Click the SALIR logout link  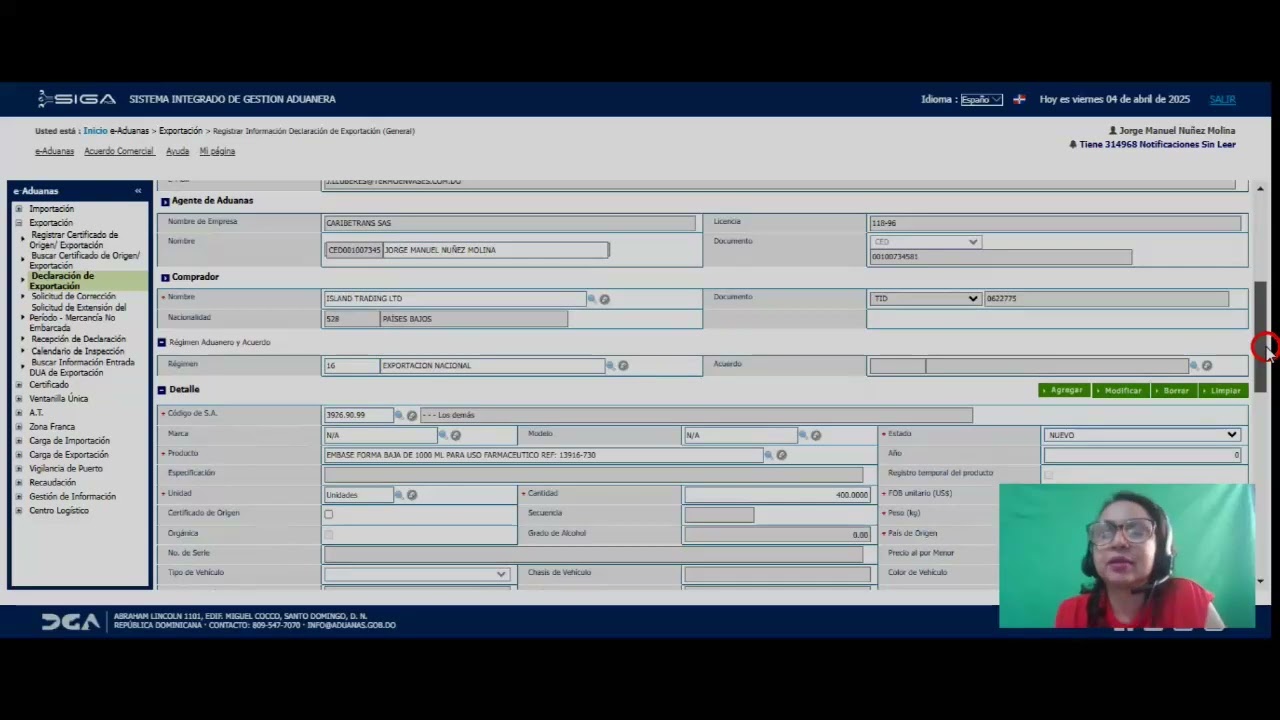click(1222, 100)
